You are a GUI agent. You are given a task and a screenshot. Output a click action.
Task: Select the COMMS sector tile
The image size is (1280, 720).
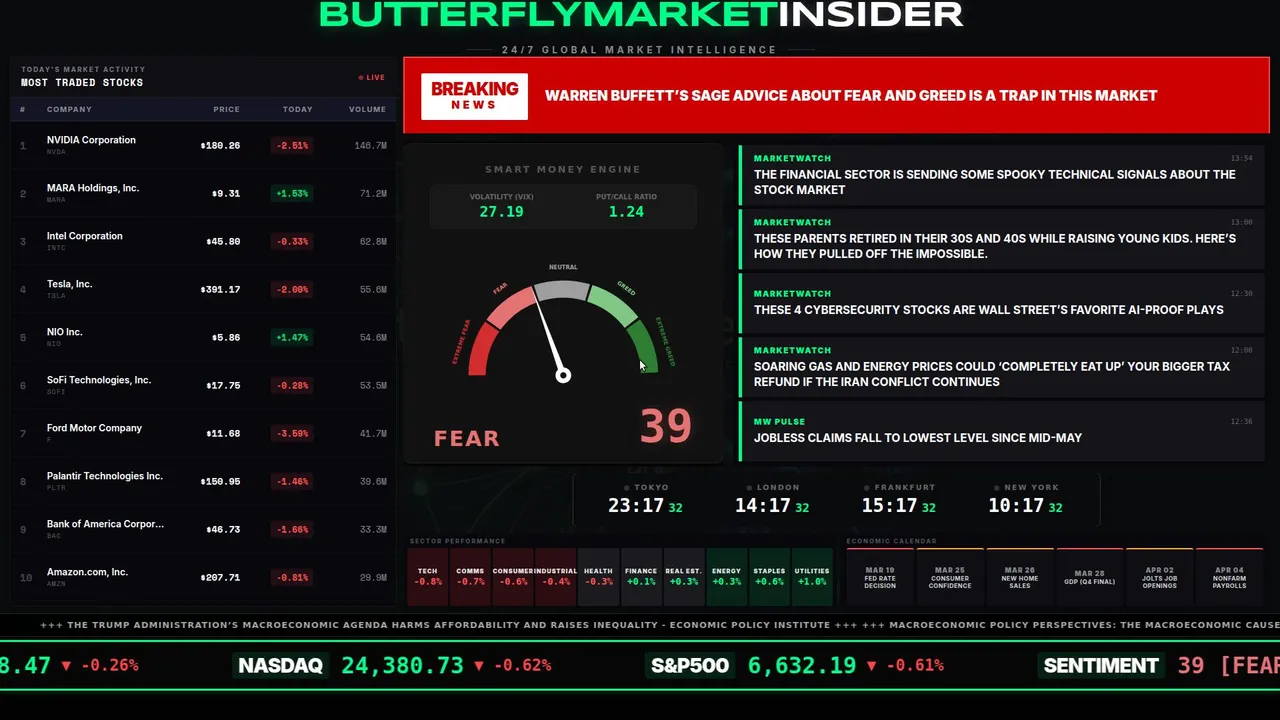pyautogui.click(x=470, y=577)
